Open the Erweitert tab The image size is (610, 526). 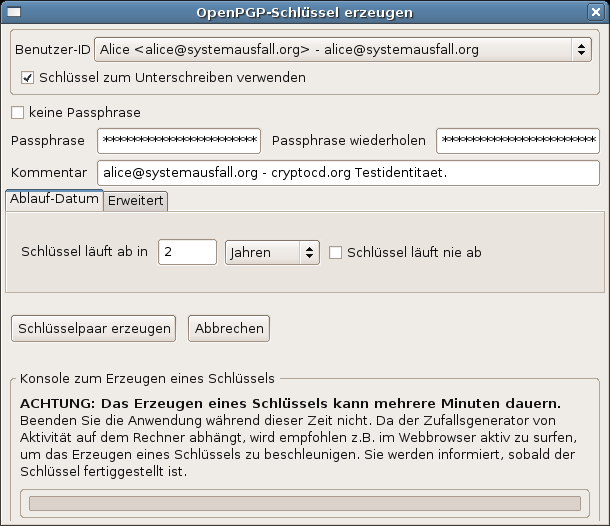tap(135, 201)
